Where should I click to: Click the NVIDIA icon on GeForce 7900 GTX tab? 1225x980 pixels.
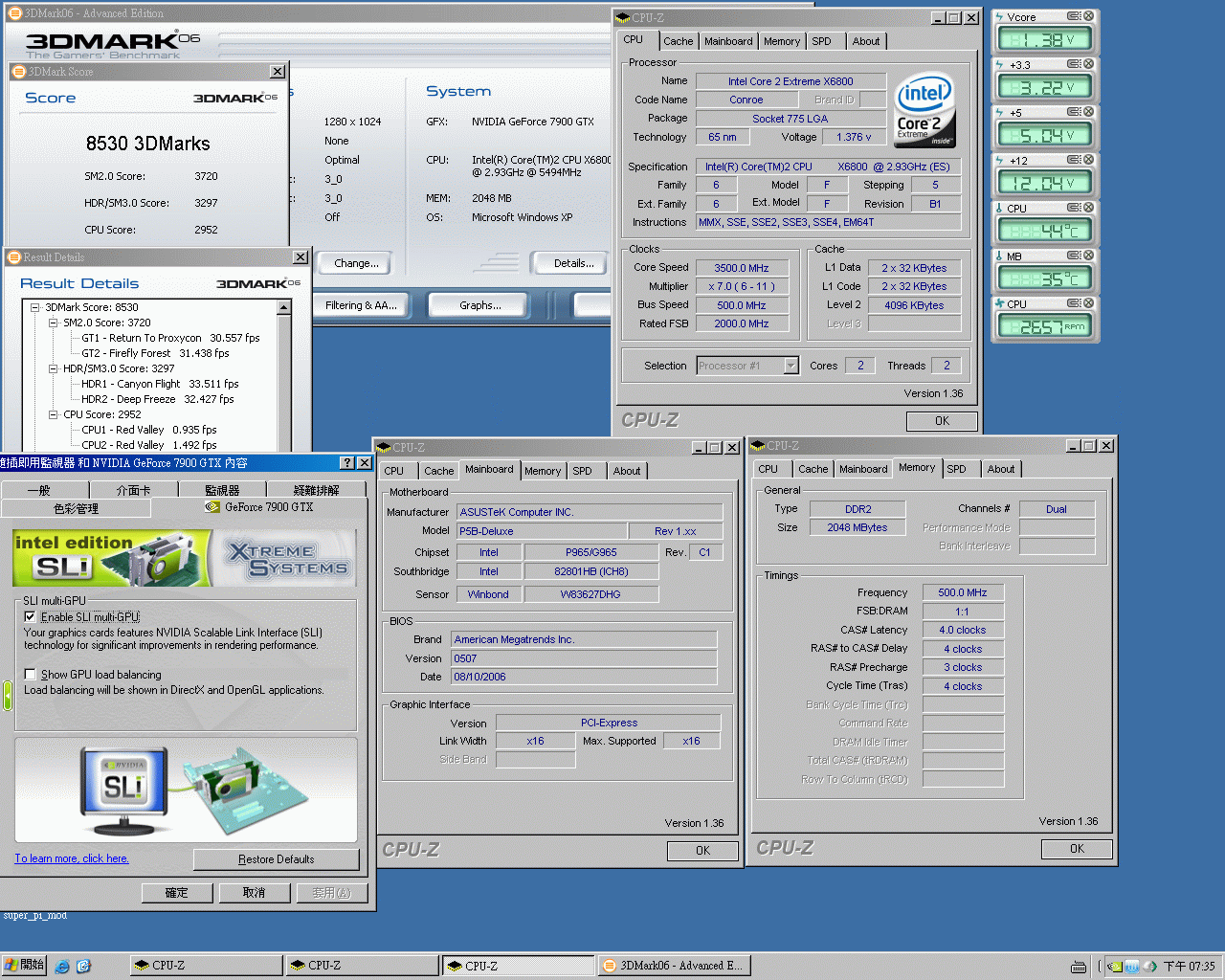(212, 507)
